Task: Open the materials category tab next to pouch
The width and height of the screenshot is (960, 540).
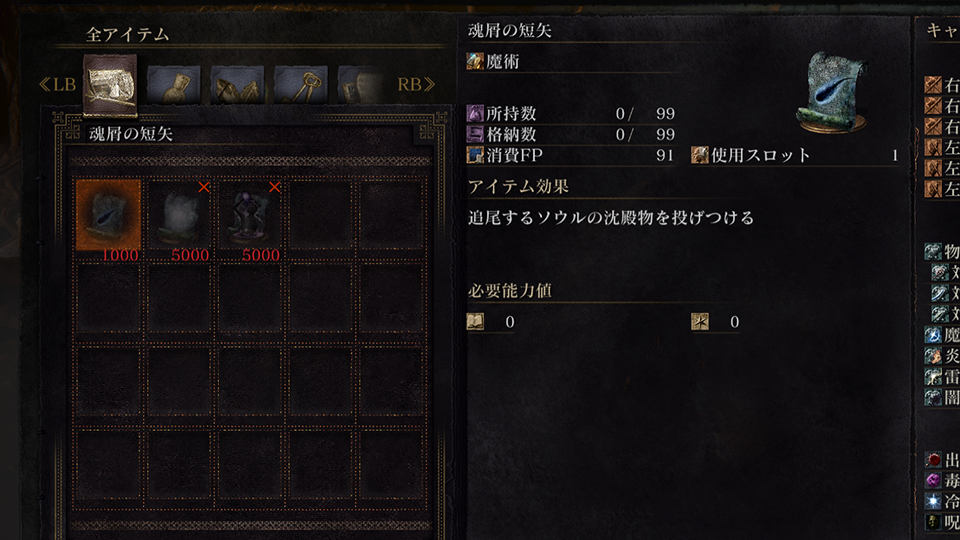Action: click(237, 85)
